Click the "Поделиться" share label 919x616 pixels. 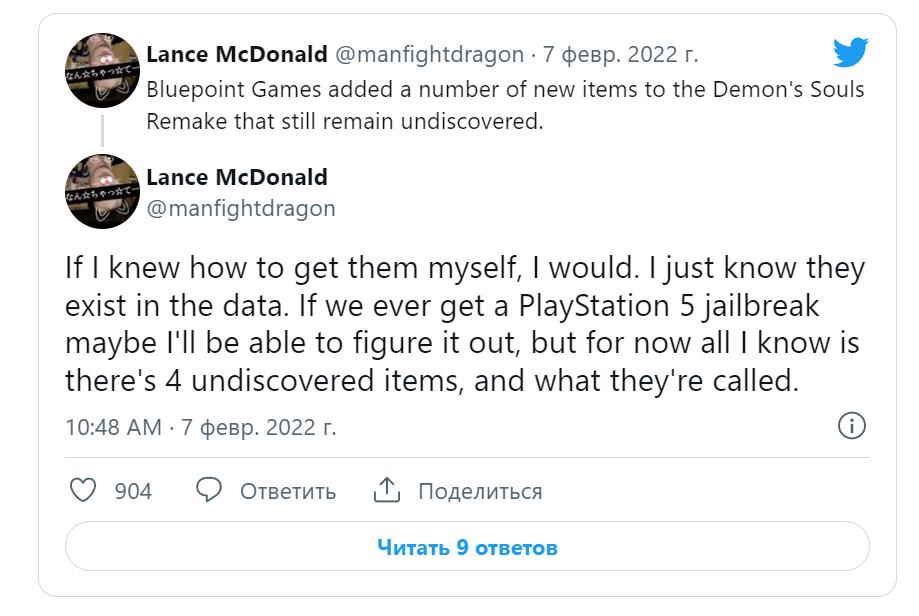480,492
